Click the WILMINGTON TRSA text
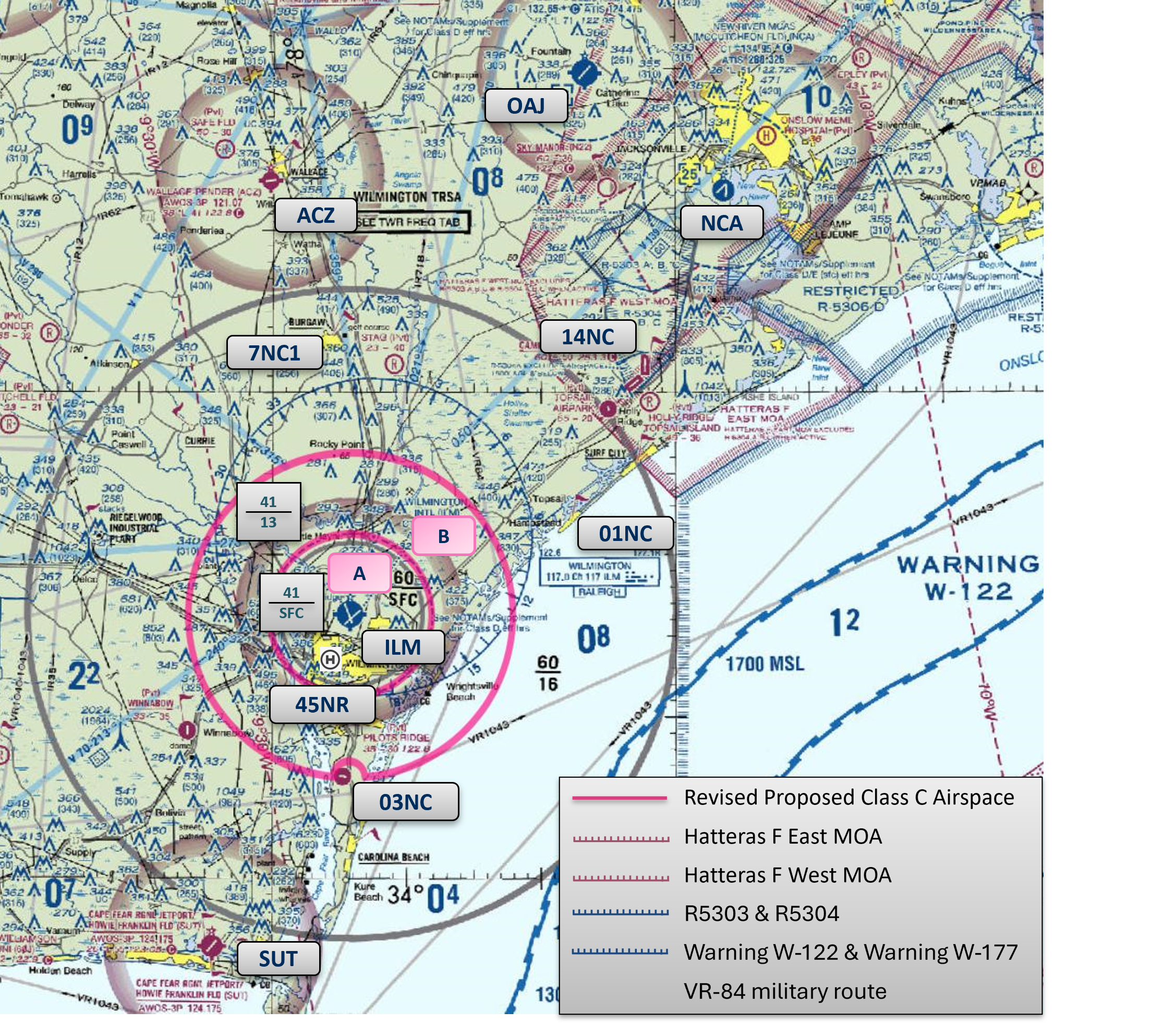Screen dimensions: 1176x1023 click(x=407, y=197)
